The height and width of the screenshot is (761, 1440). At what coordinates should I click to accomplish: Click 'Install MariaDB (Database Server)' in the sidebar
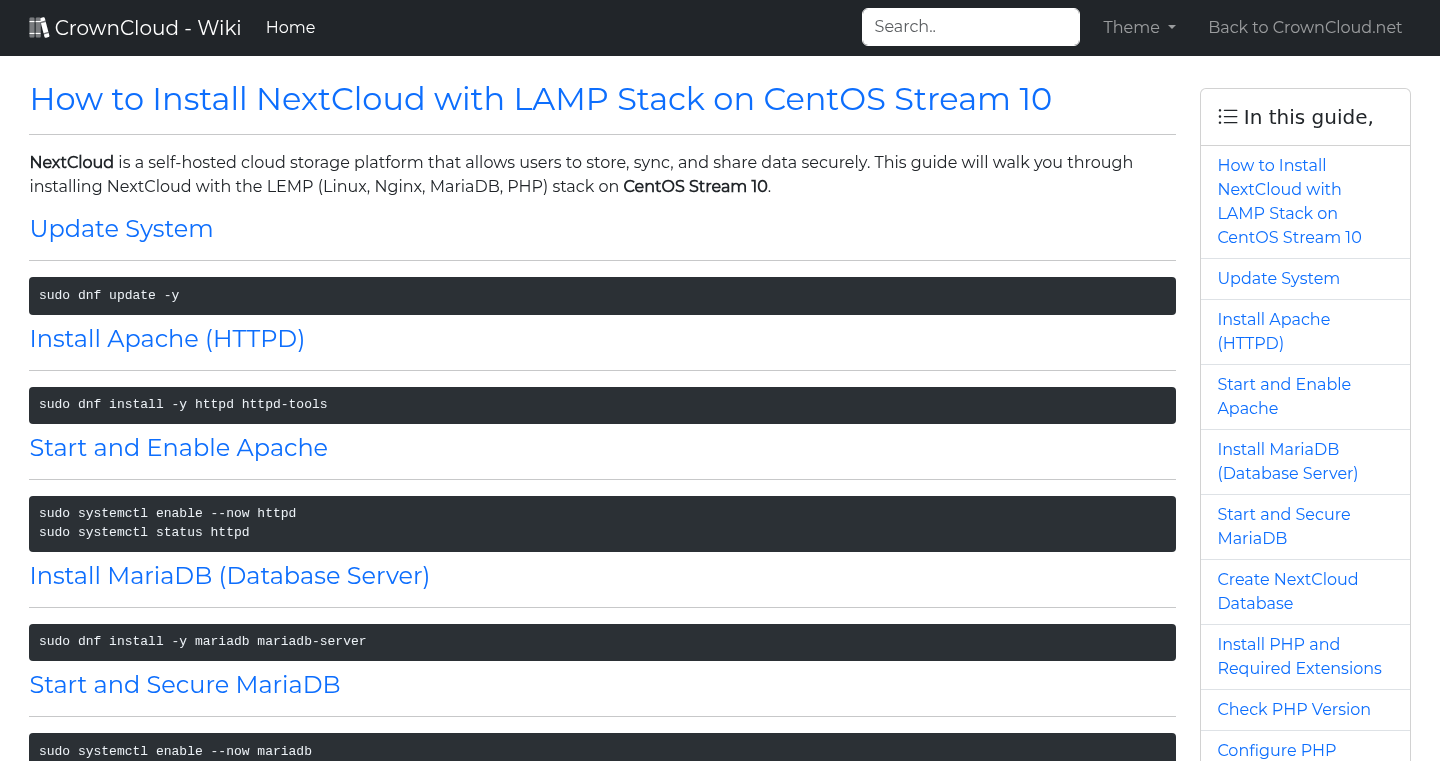click(1288, 461)
